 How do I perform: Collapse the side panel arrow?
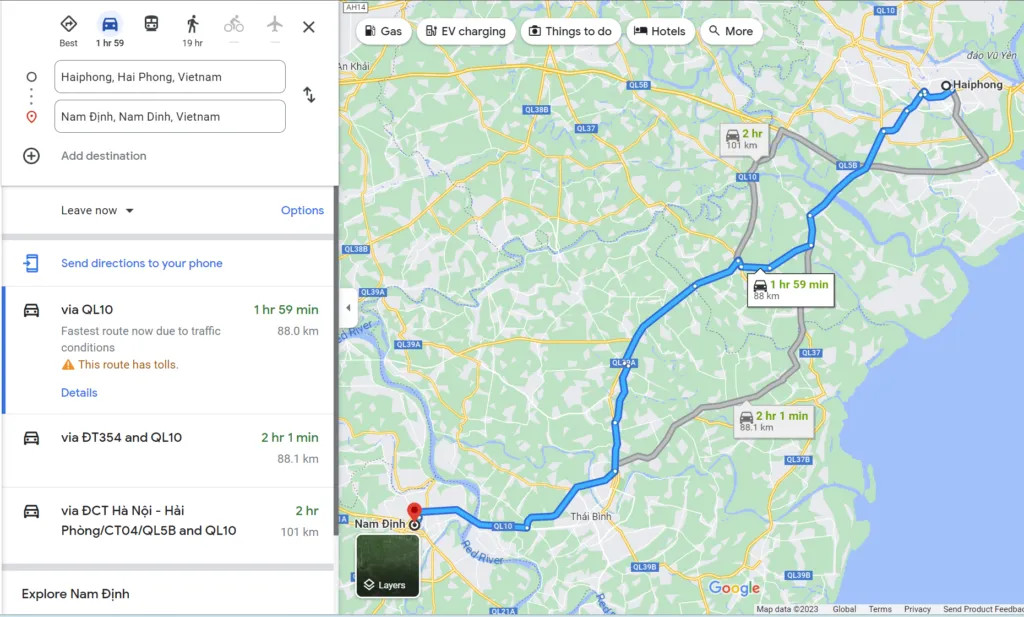click(348, 308)
